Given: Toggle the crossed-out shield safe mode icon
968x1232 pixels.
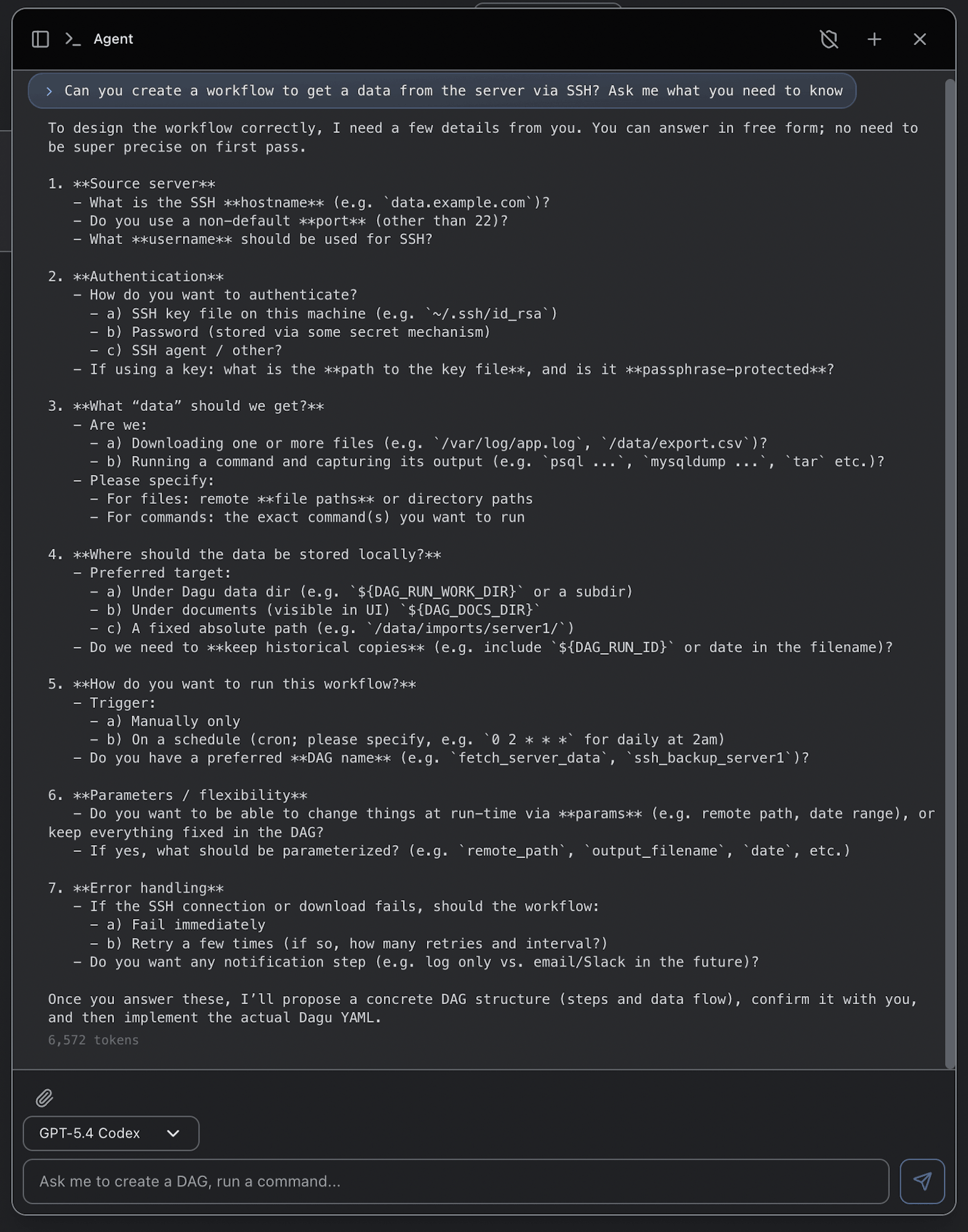Looking at the screenshot, I should (829, 39).
